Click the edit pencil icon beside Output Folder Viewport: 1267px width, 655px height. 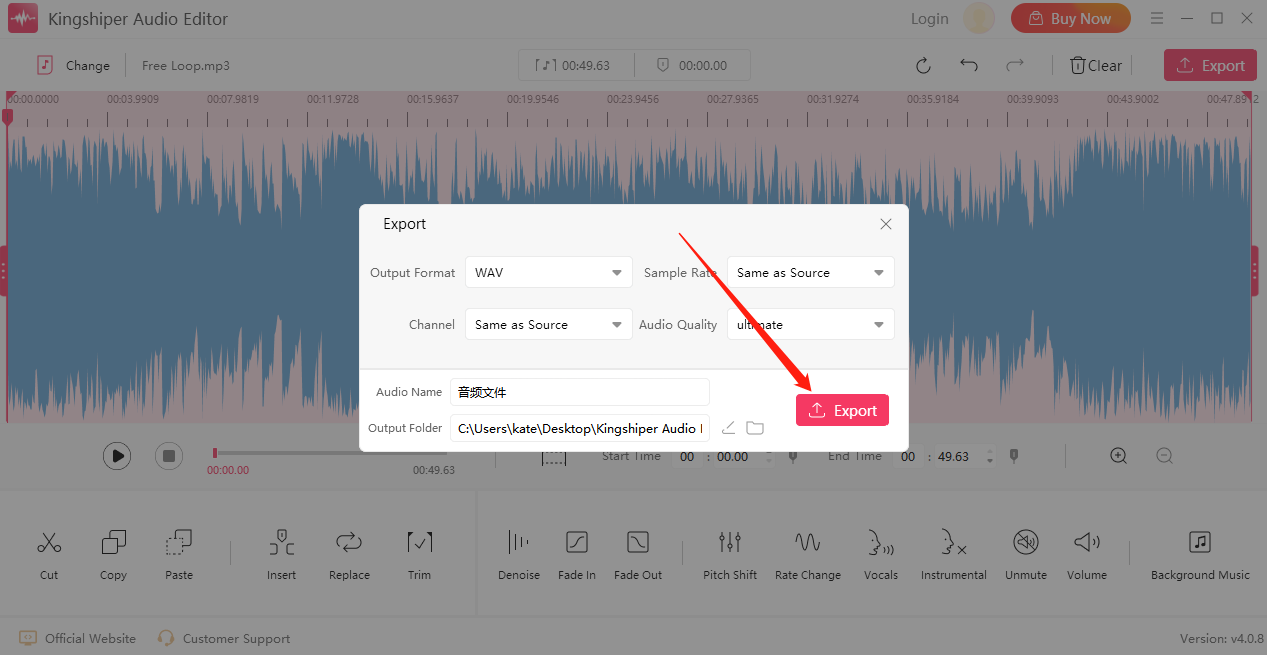729,428
